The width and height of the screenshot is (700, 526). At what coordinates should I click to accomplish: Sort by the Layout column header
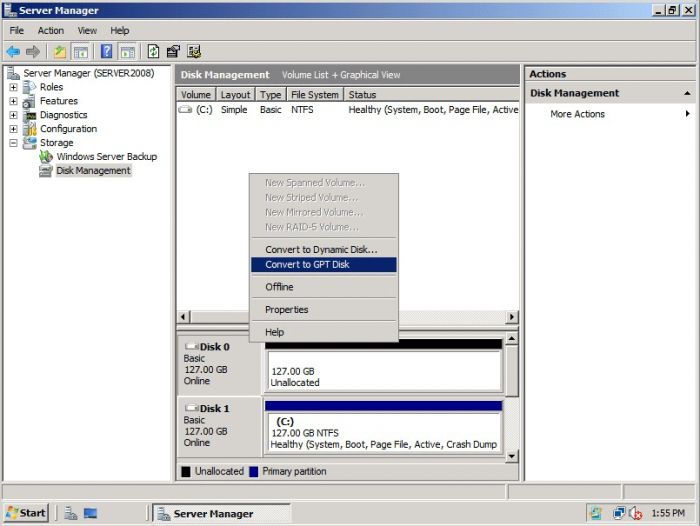[x=235, y=95]
